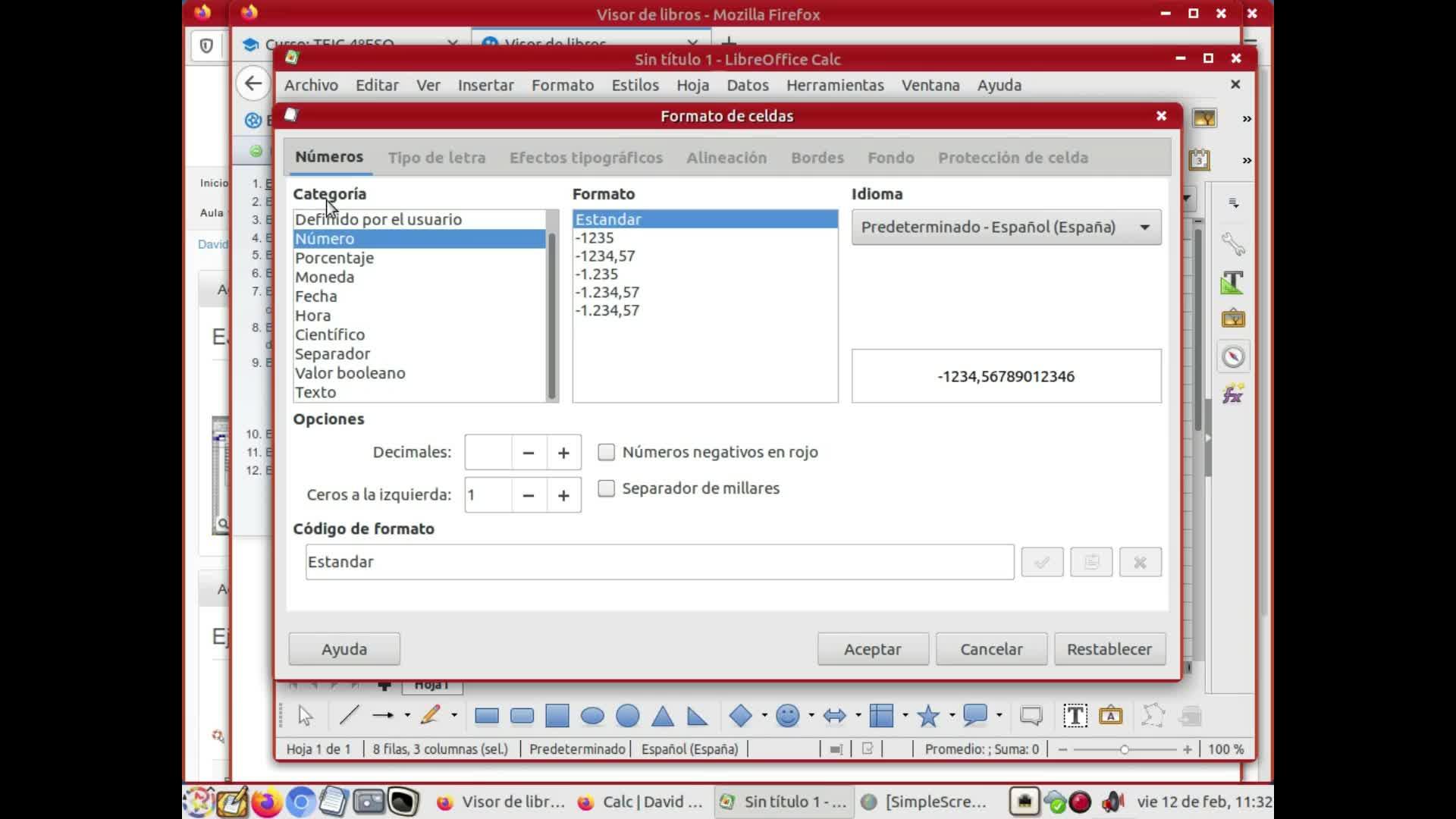Select the freeform curve pencil tool

(x=430, y=715)
